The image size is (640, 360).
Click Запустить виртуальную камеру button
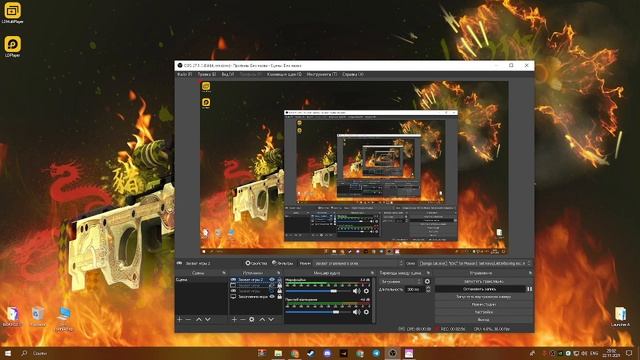tap(484, 297)
